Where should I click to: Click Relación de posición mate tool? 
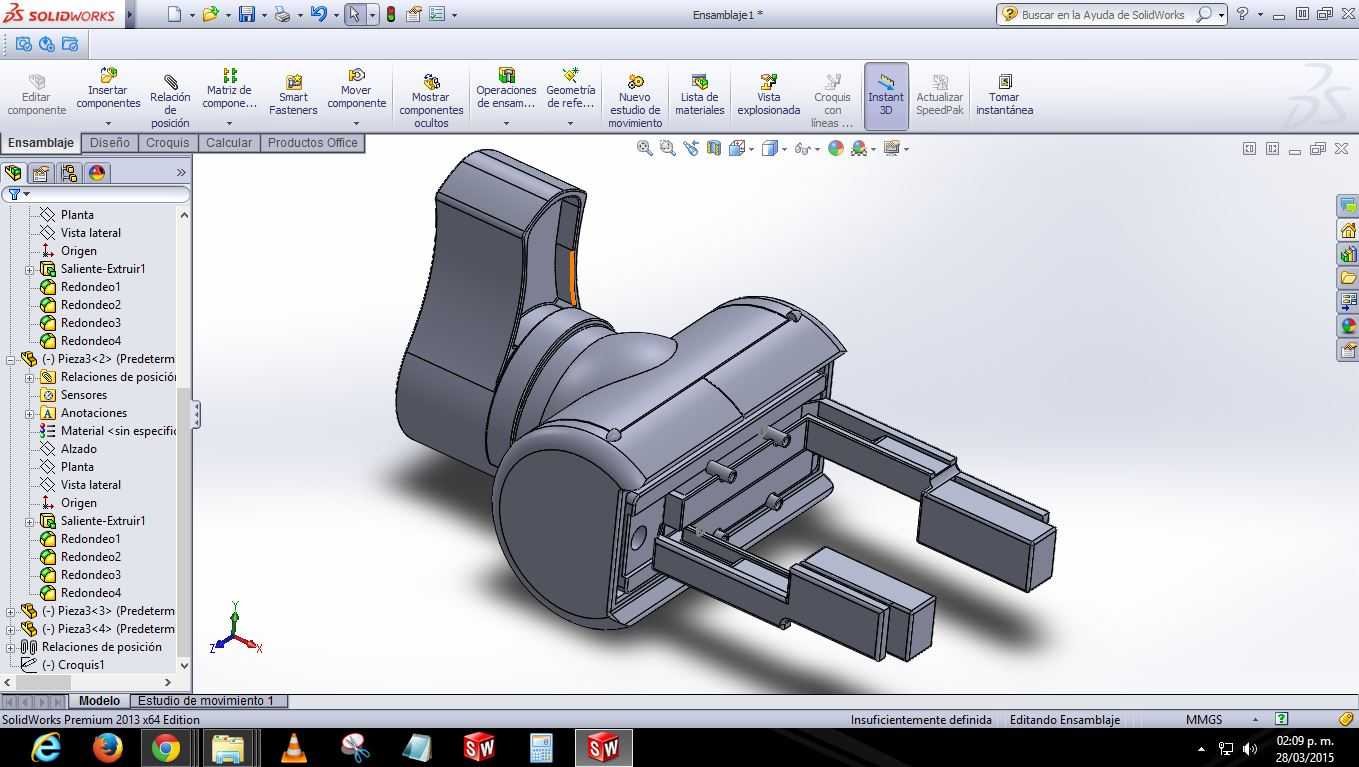coord(170,100)
